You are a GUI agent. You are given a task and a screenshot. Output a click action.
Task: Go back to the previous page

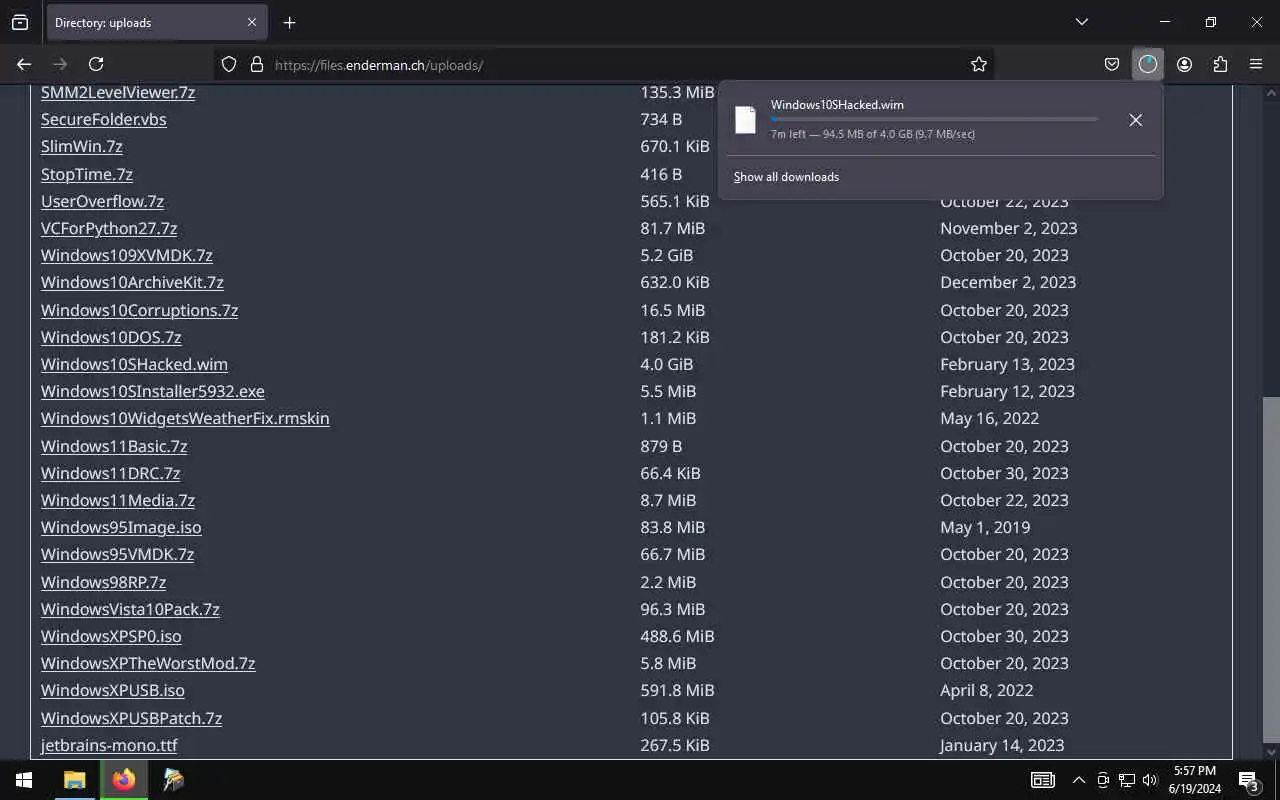click(24, 64)
